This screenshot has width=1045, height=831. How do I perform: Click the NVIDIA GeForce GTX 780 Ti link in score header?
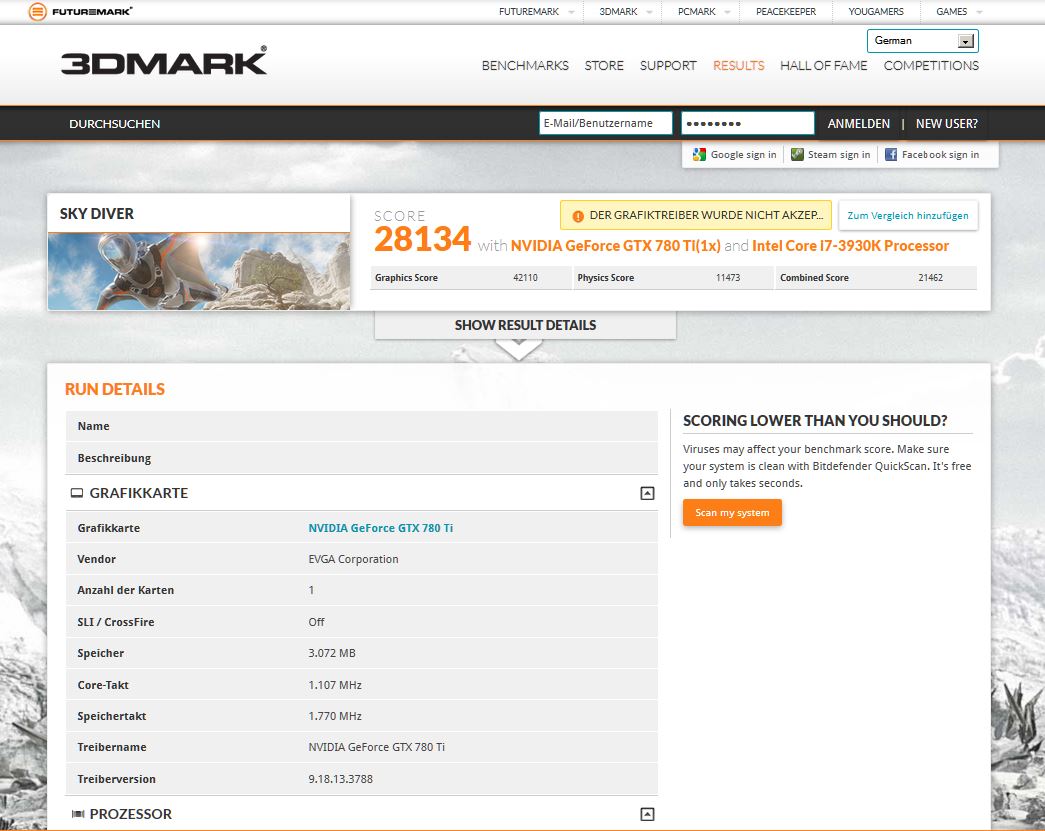click(615, 246)
